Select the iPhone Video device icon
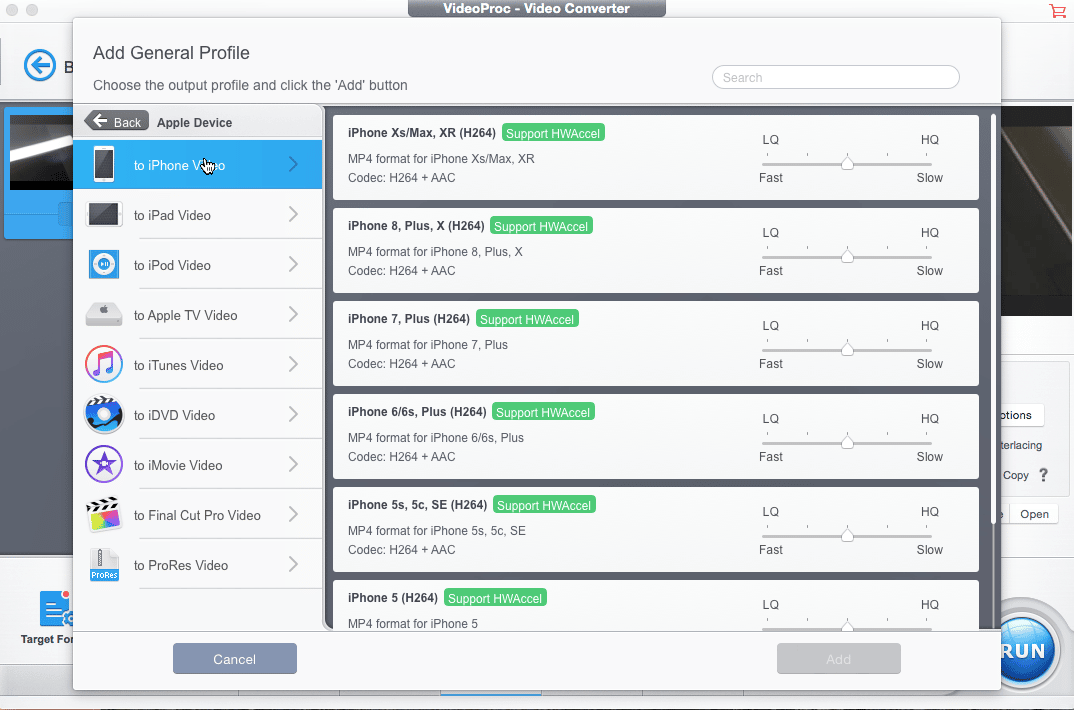The width and height of the screenshot is (1074, 710). click(x=104, y=164)
